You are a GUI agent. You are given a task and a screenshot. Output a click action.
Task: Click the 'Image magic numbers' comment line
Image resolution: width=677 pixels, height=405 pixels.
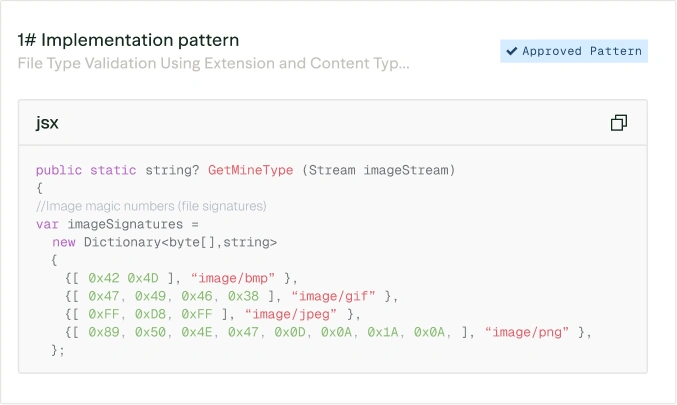[151, 206]
